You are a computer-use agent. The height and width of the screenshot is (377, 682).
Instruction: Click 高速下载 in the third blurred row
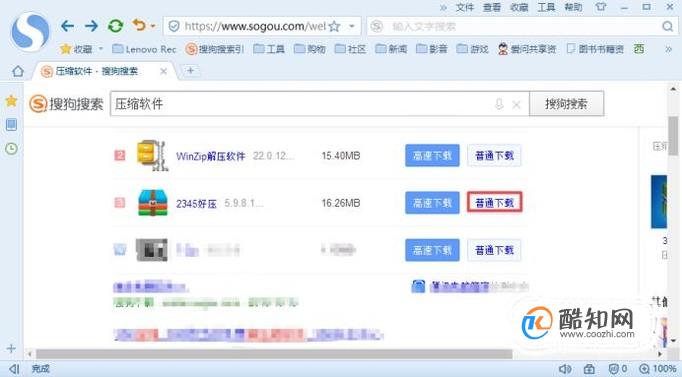pyautogui.click(x=432, y=250)
